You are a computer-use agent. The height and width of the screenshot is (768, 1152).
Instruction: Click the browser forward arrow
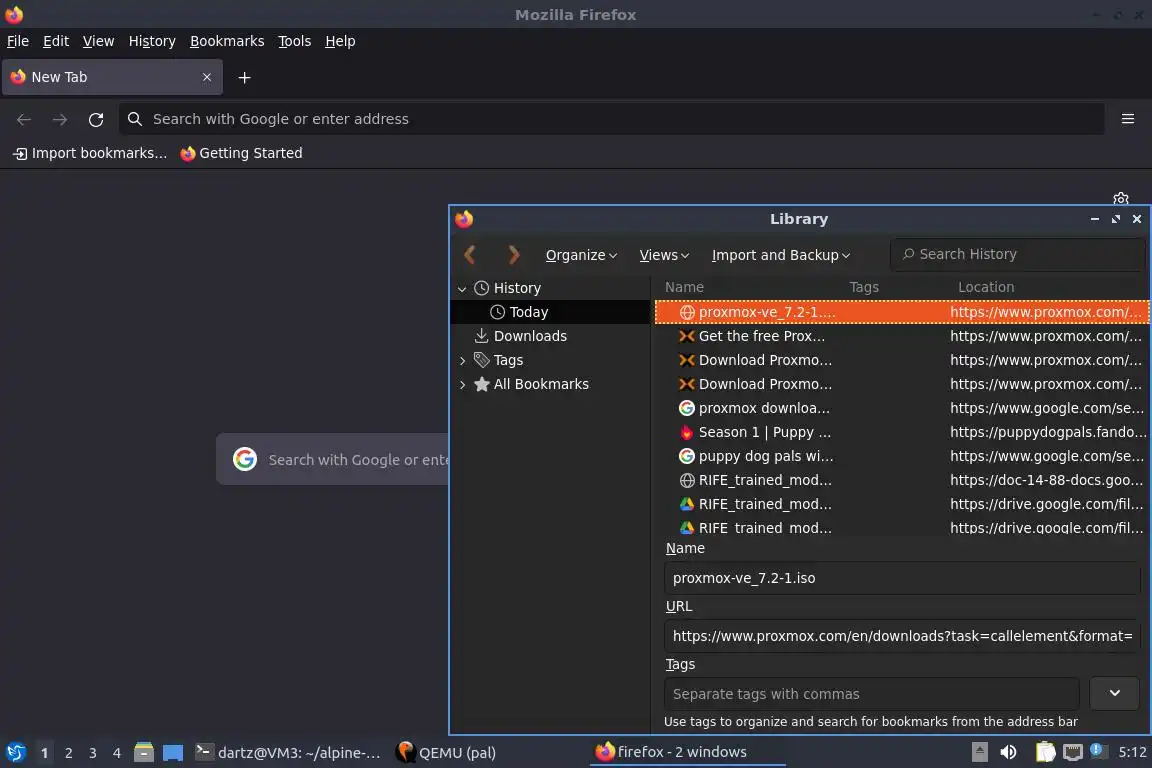click(x=60, y=120)
